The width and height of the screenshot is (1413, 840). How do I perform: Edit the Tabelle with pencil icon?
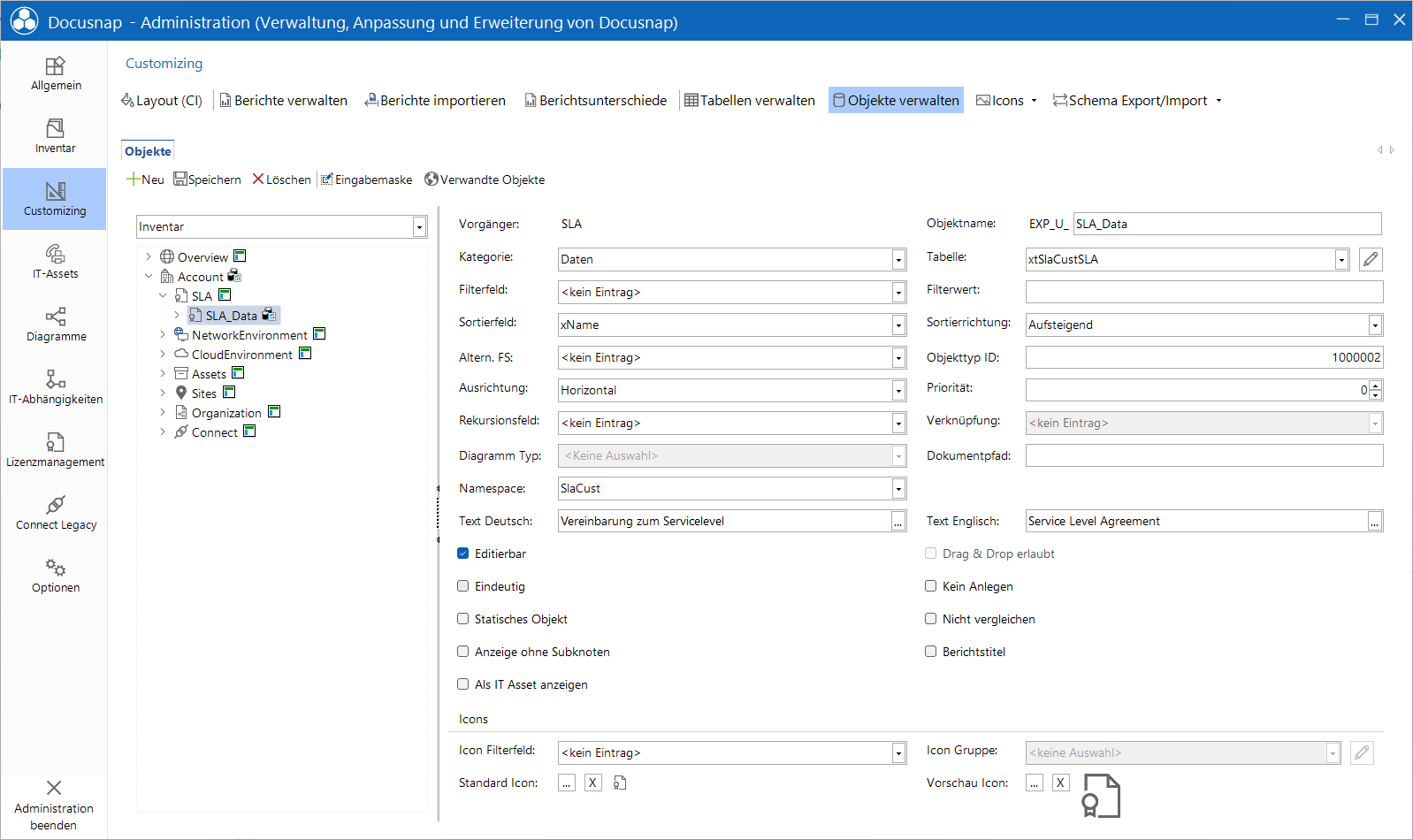pyautogui.click(x=1371, y=259)
